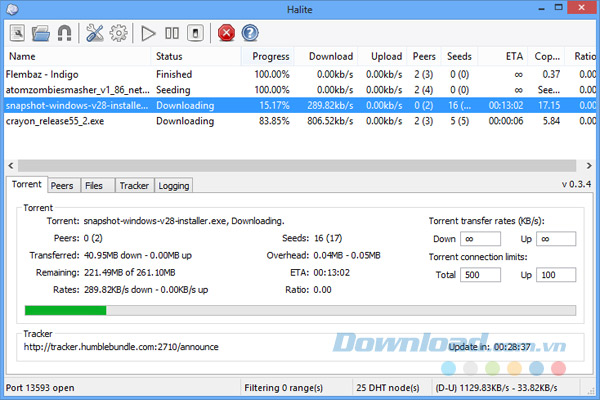Sort by Peers column header
Screen dimensions: 600x400
coord(424,57)
